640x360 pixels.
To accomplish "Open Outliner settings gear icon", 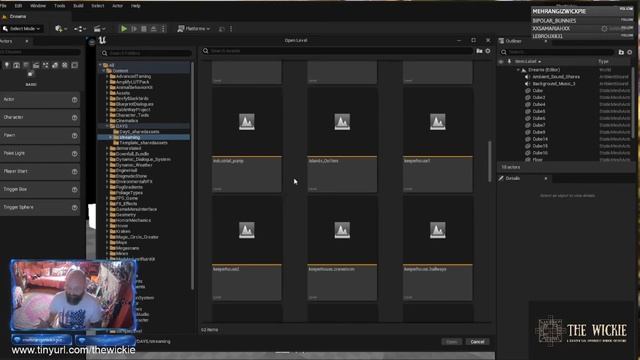I will [629, 52].
